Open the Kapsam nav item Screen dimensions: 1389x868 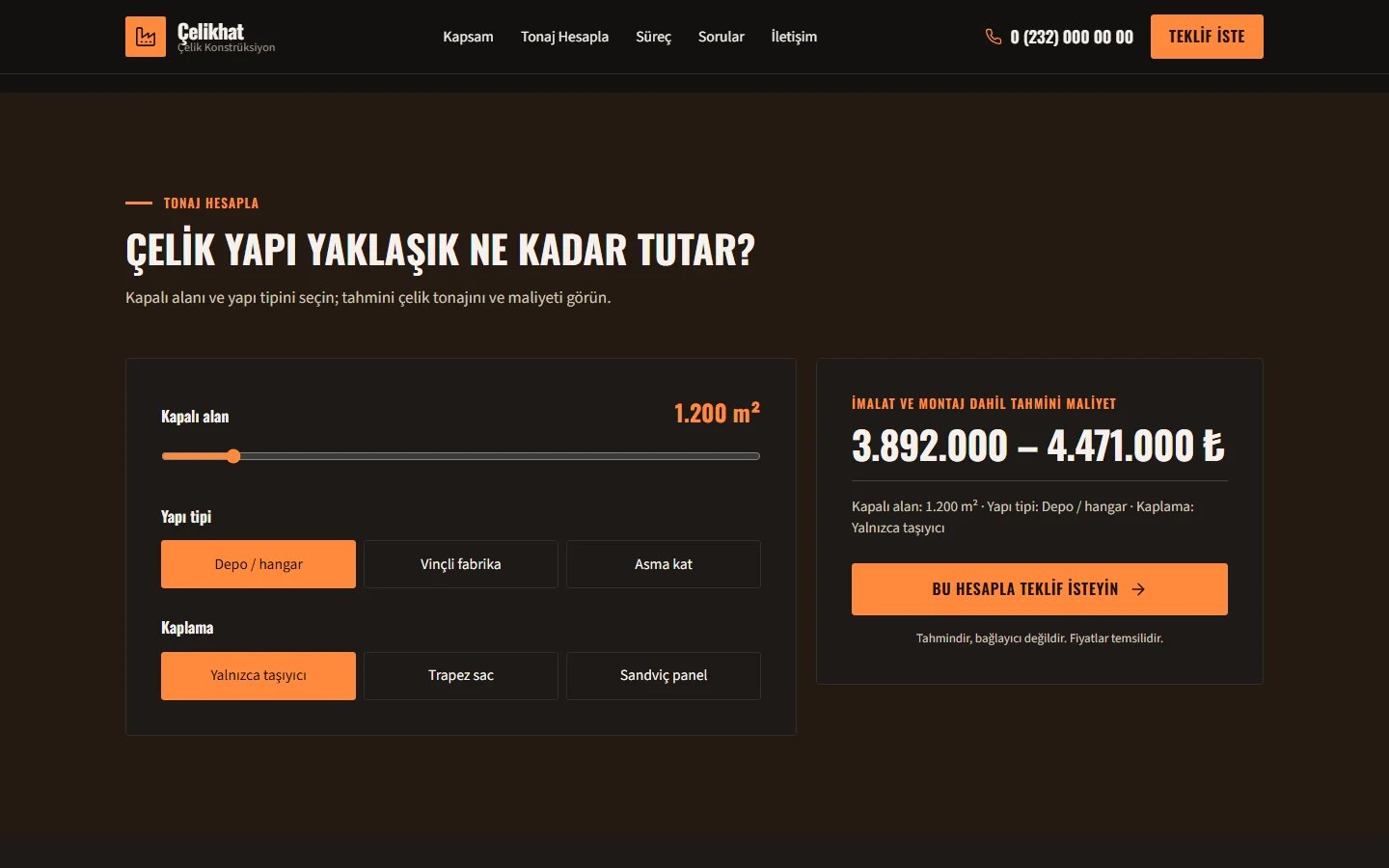pyautogui.click(x=468, y=37)
